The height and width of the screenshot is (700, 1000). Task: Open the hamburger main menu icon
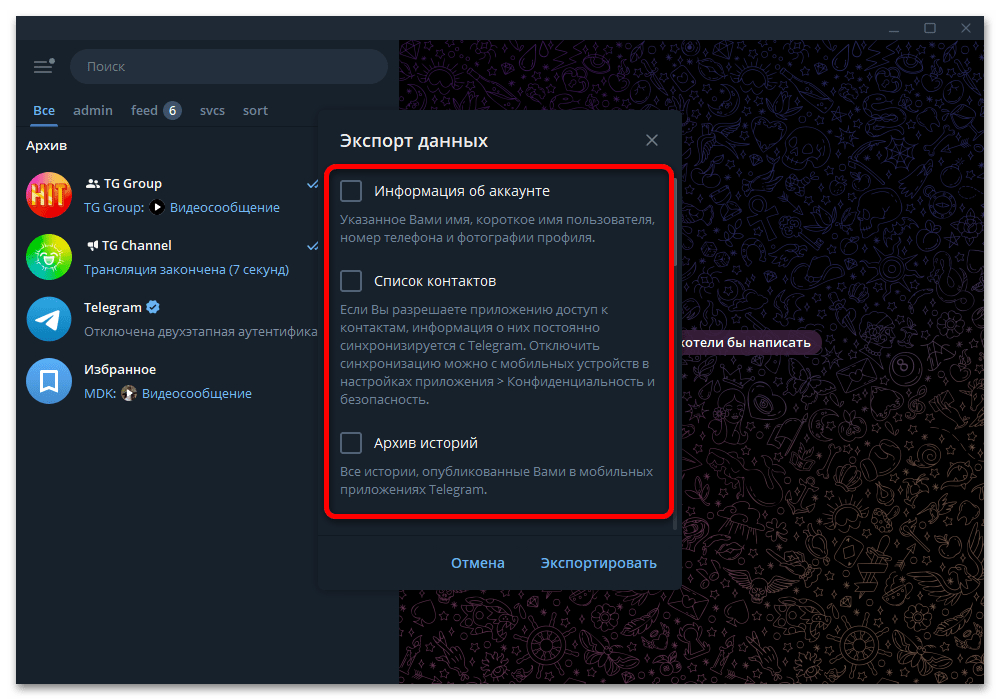(x=43, y=67)
